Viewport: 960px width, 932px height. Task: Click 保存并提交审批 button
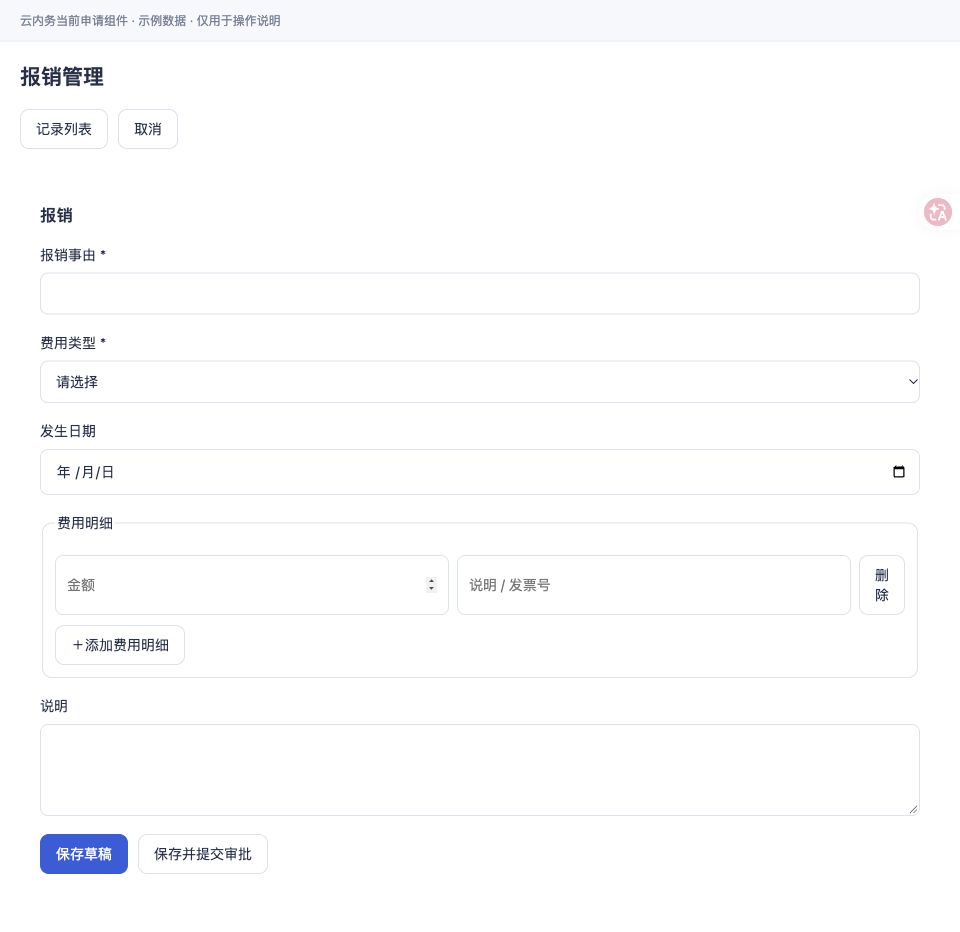tap(203, 854)
